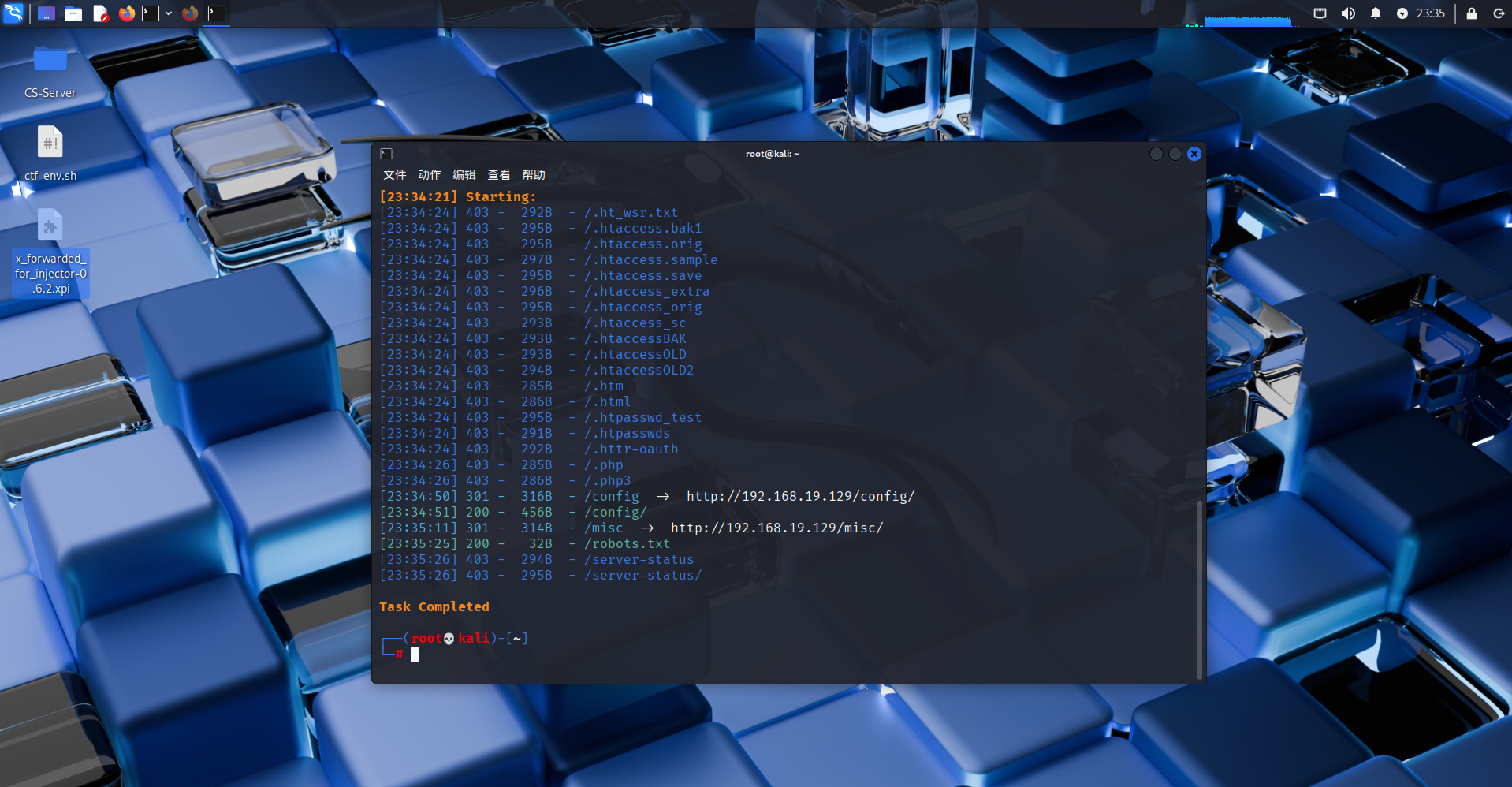Click the /.htaccess.sample result path
1512x787 pixels.
[650, 259]
